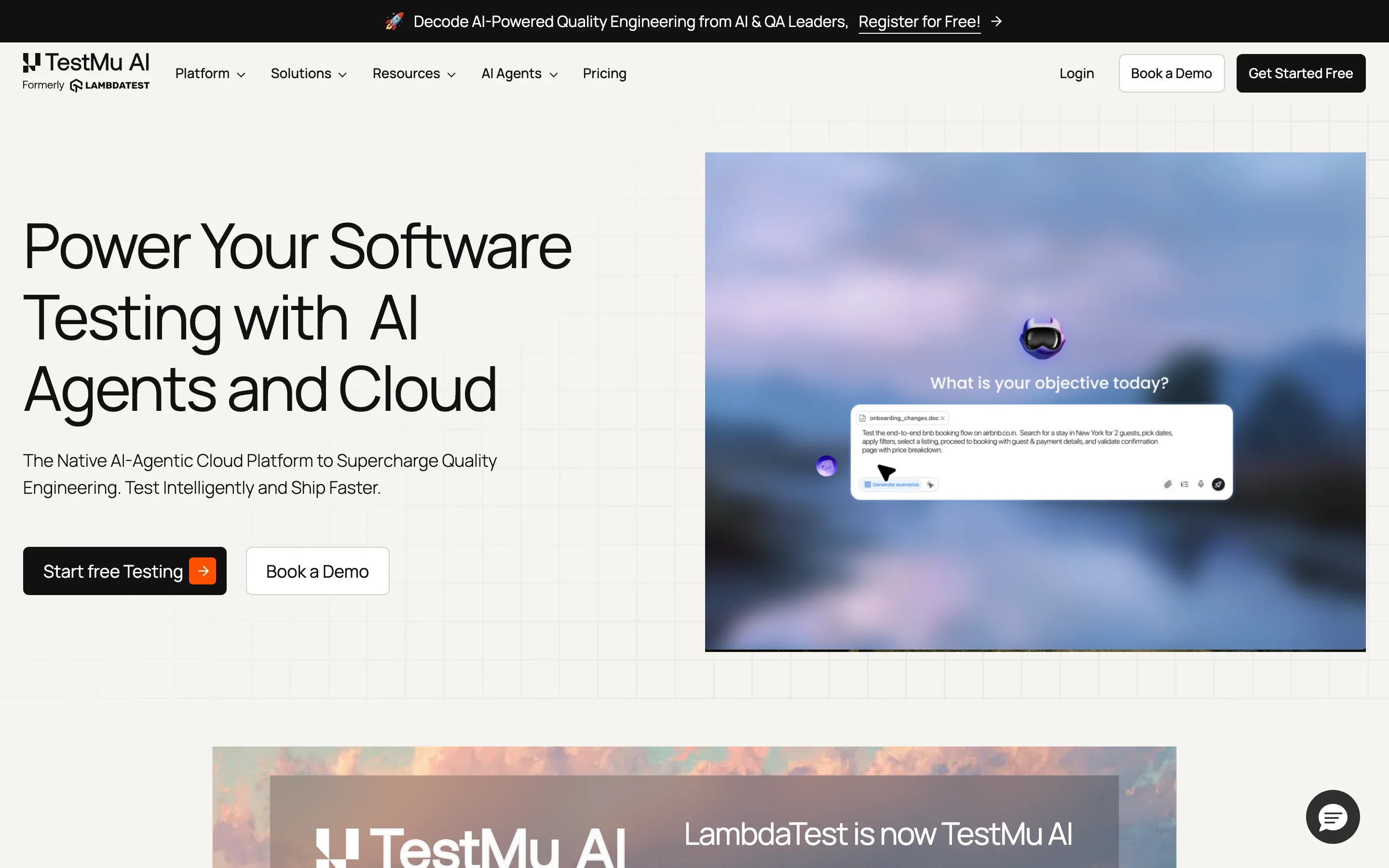
Task: Open the Pricing page from the navigation
Action: (x=604, y=73)
